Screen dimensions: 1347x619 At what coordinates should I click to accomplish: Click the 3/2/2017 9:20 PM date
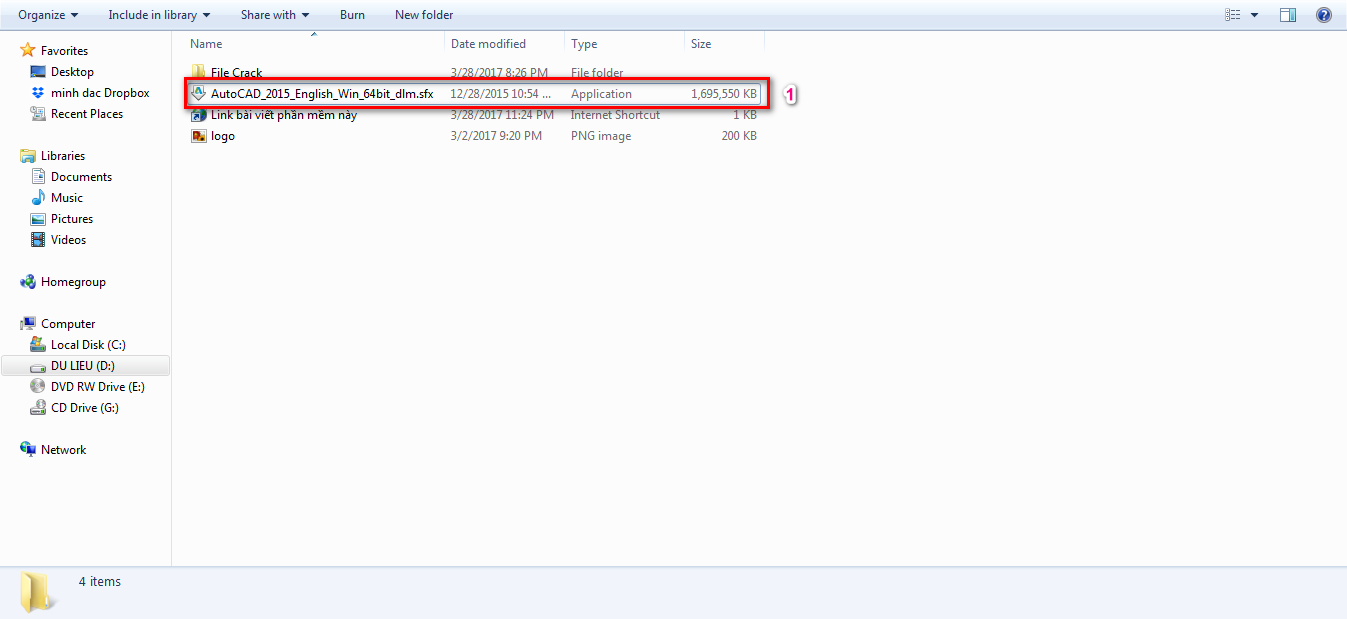[497, 136]
